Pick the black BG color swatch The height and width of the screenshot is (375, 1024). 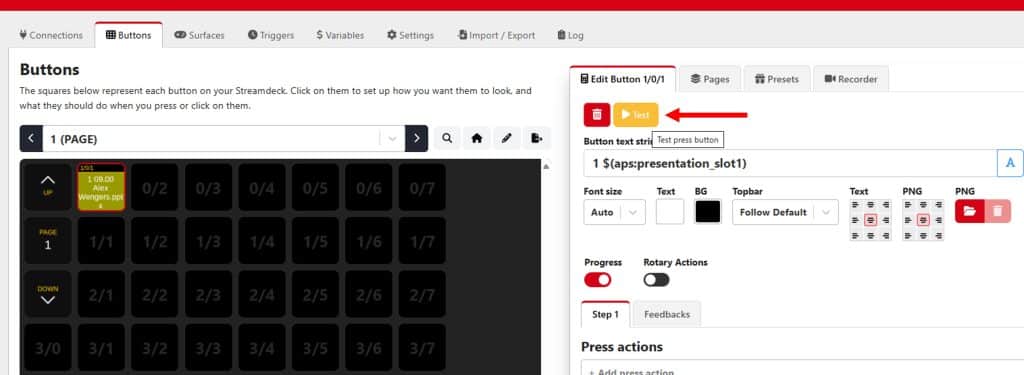click(x=708, y=212)
